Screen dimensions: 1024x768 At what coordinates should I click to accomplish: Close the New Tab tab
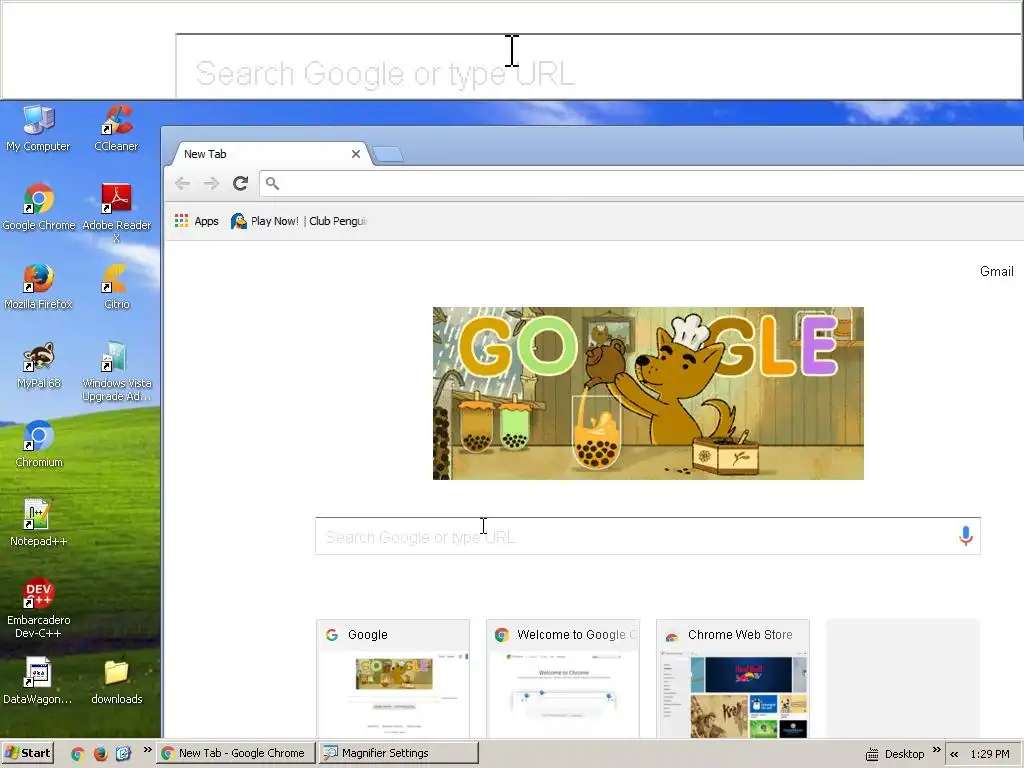355,154
